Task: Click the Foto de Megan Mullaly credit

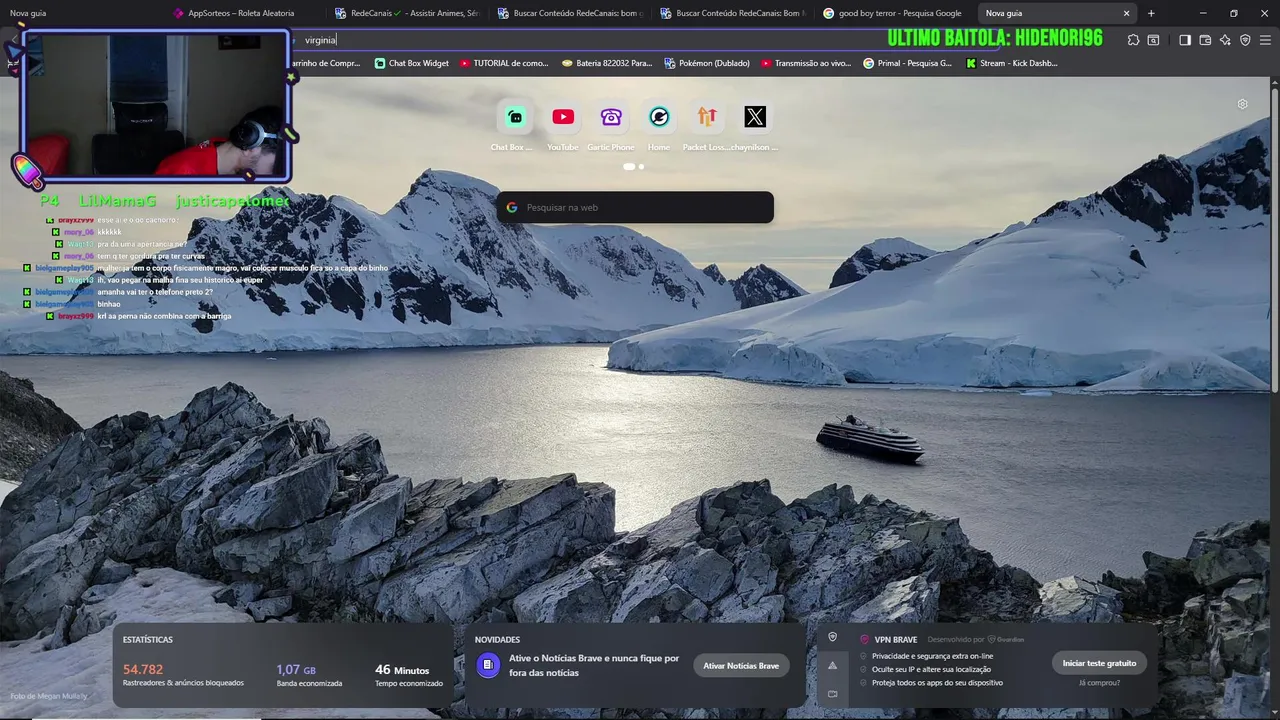Action: tap(49, 696)
